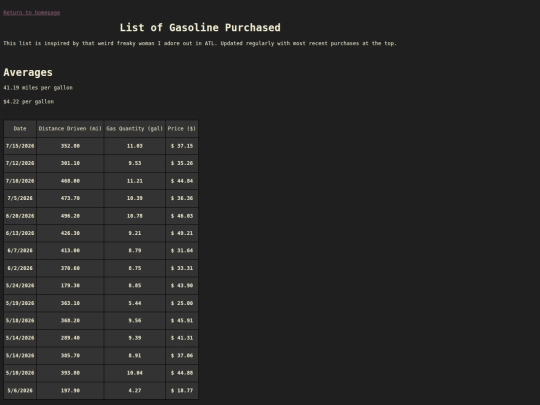Click gas quantity '9.53' in the 7/12/2026 row
Image resolution: width=540 pixels, height=405 pixels.
point(135,163)
